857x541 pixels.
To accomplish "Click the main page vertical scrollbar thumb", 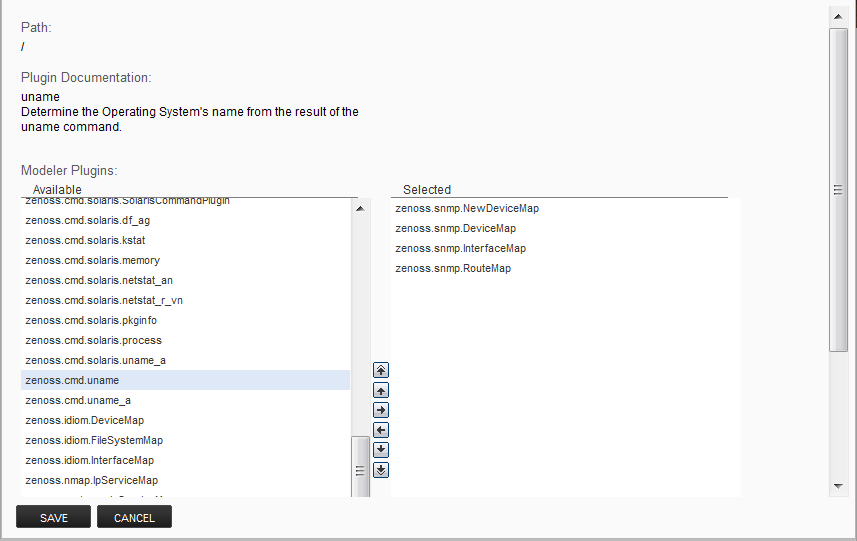I will pos(838,189).
